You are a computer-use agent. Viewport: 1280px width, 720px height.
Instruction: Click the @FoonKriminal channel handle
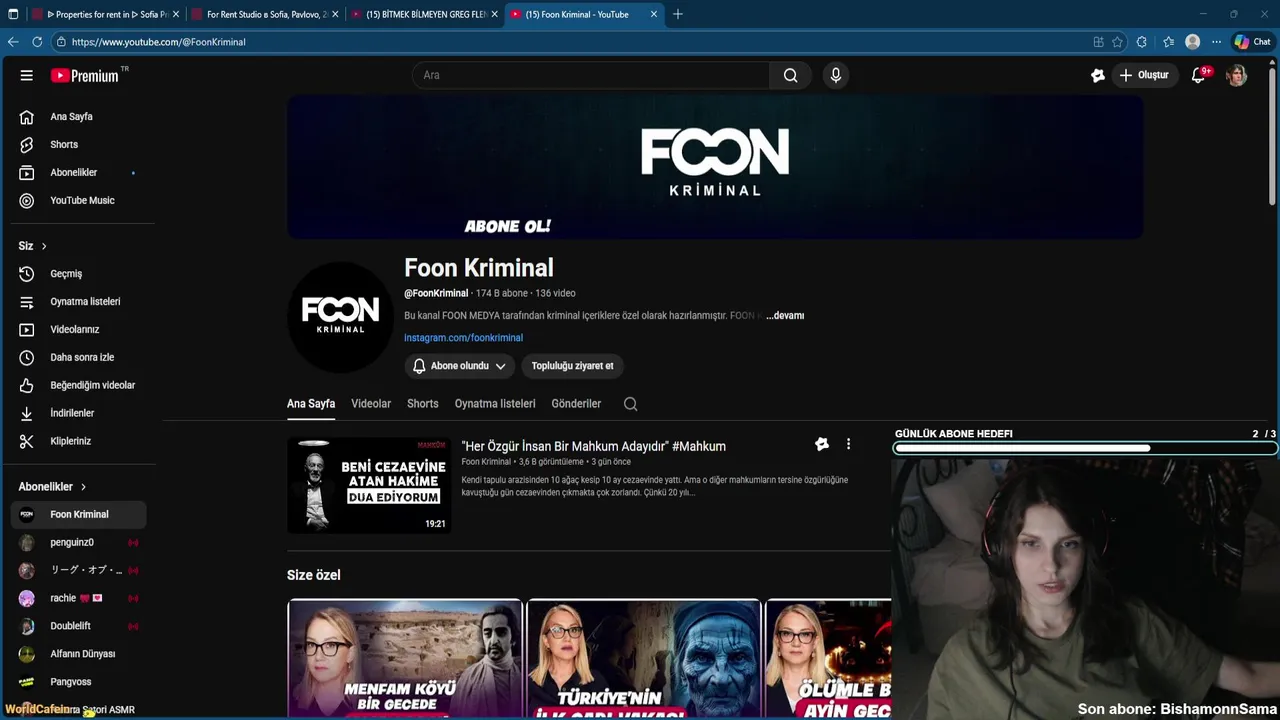click(436, 293)
